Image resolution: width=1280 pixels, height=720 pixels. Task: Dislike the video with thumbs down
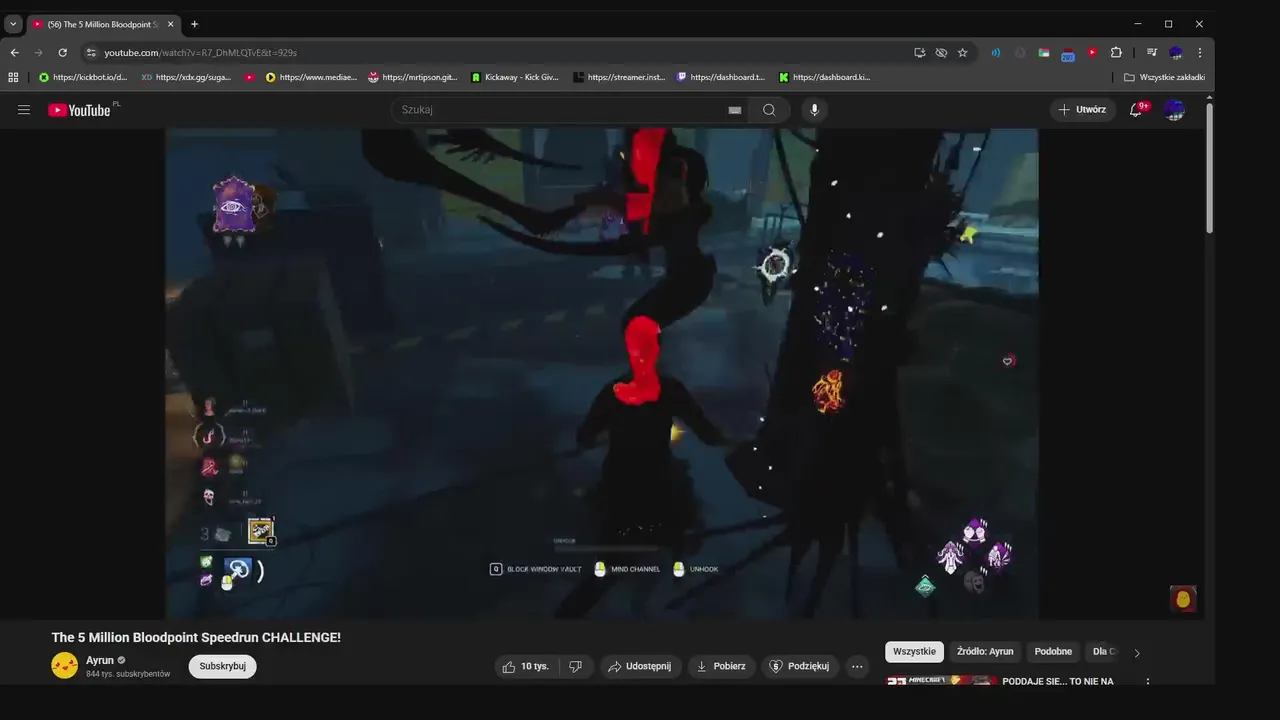575,666
